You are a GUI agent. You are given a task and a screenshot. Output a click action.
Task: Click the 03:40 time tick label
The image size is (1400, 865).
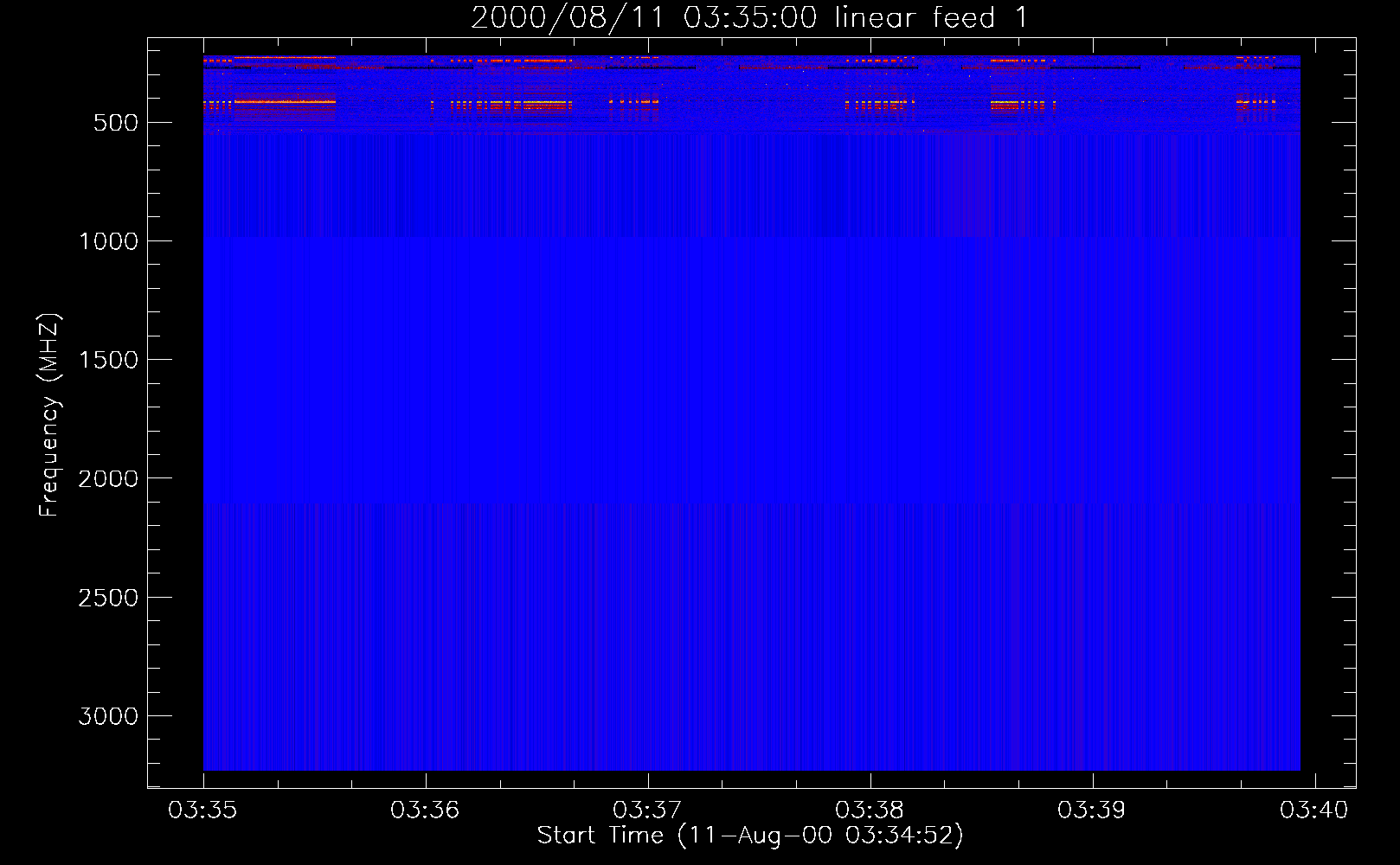[x=1314, y=811]
